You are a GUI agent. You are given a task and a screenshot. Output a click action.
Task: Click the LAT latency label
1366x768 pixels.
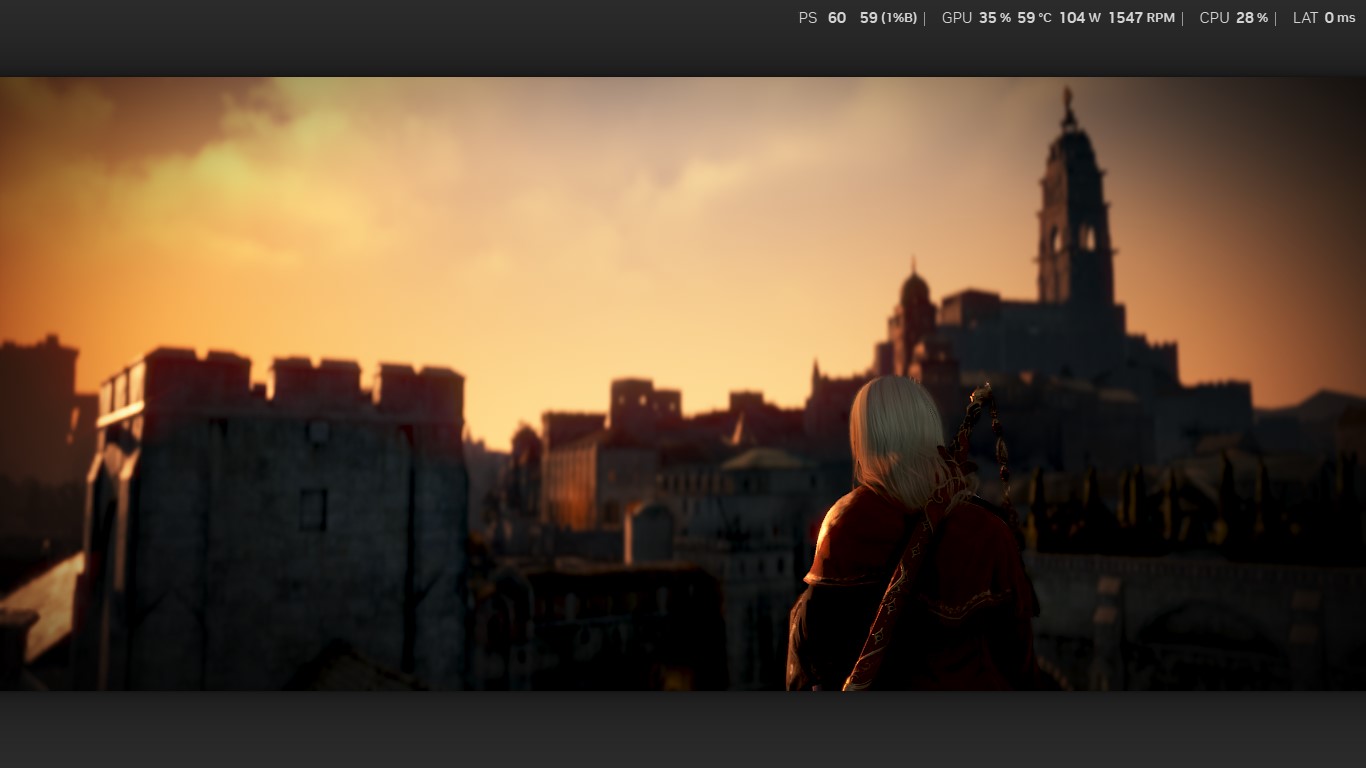(x=1305, y=18)
